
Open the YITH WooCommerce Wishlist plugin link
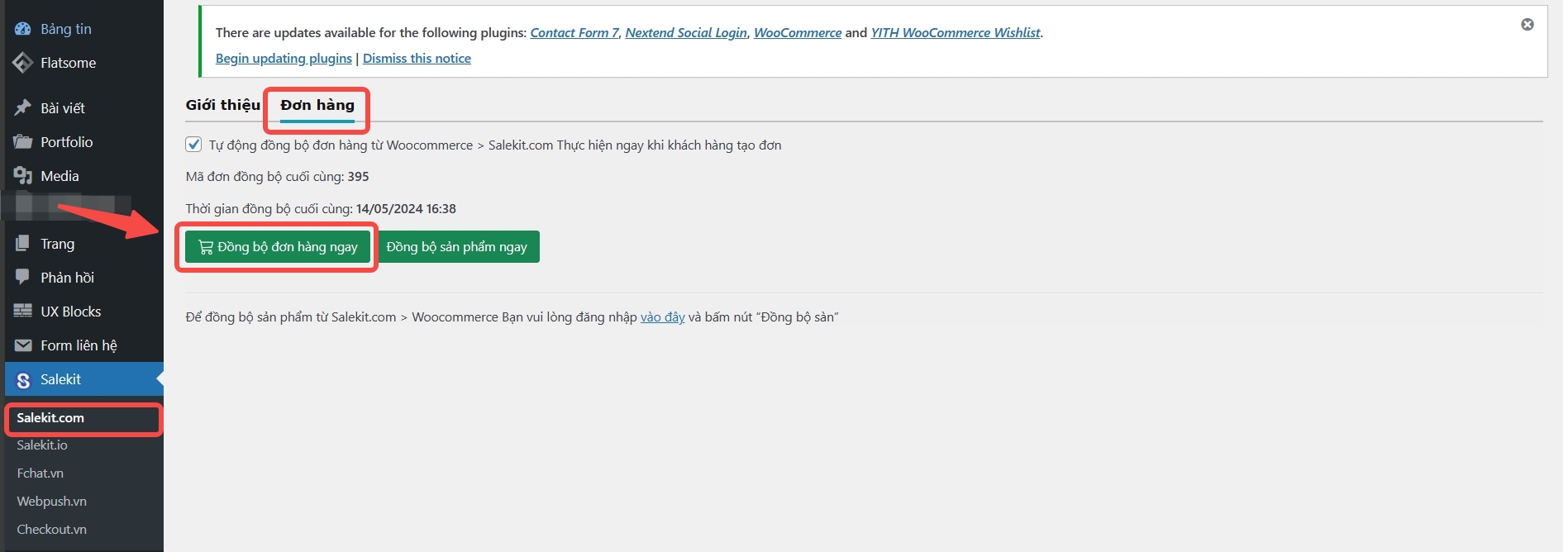point(955,33)
